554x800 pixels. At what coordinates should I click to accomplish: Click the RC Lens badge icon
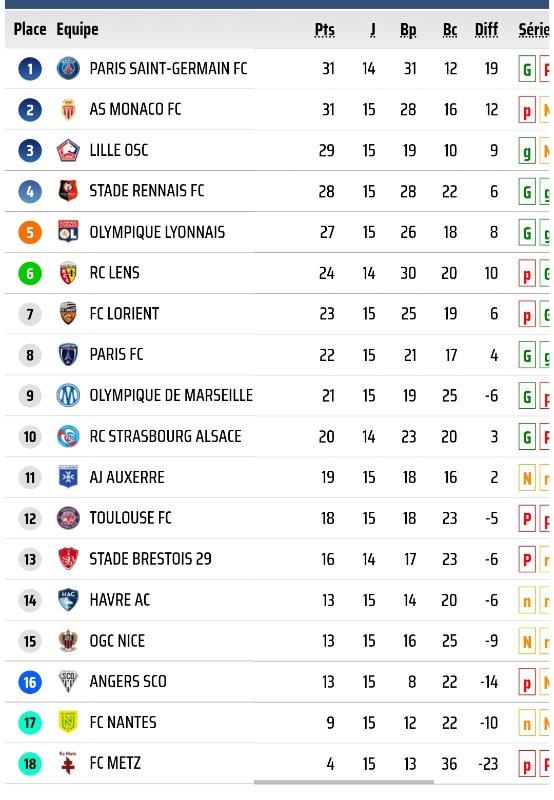click(x=68, y=272)
